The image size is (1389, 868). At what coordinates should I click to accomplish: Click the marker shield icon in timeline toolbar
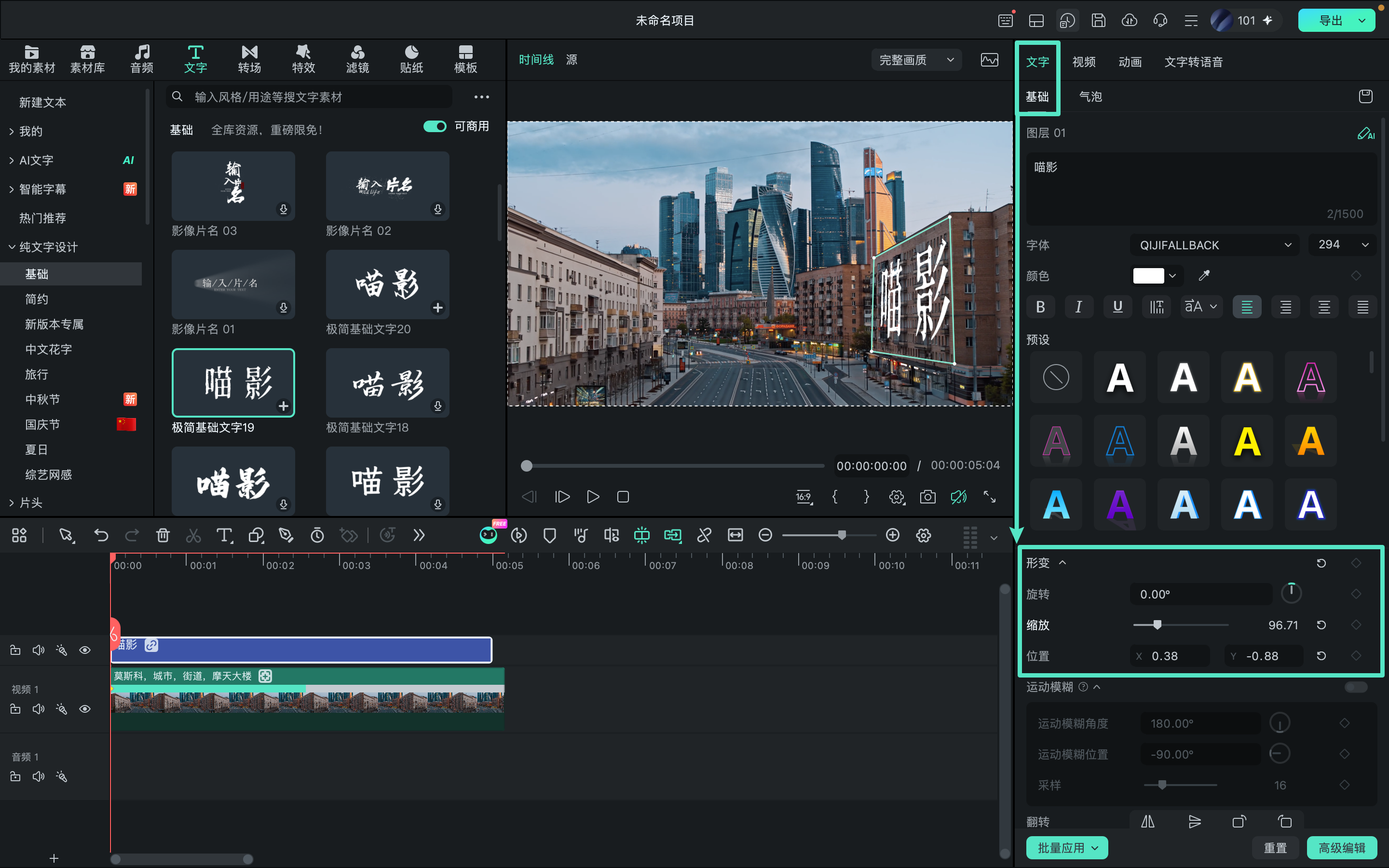coord(549,536)
